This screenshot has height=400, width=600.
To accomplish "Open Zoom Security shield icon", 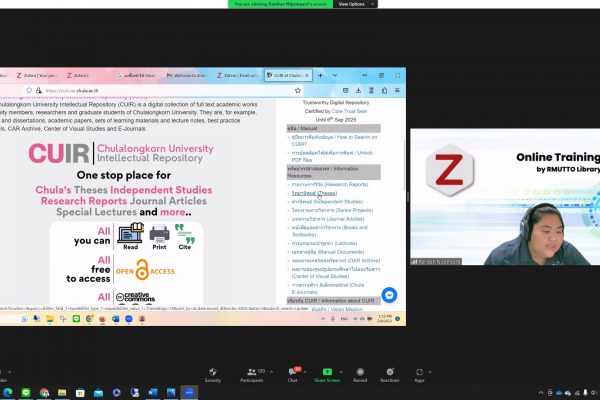I will (x=213, y=375).
